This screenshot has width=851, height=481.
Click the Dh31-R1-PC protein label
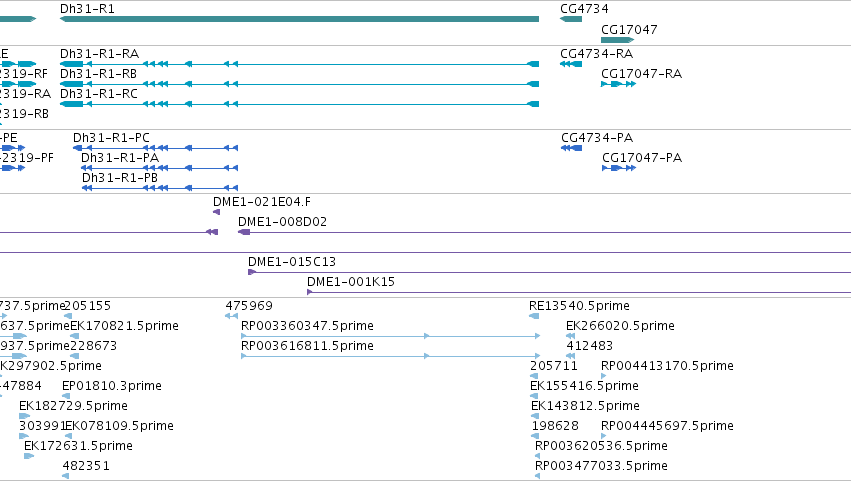click(111, 138)
